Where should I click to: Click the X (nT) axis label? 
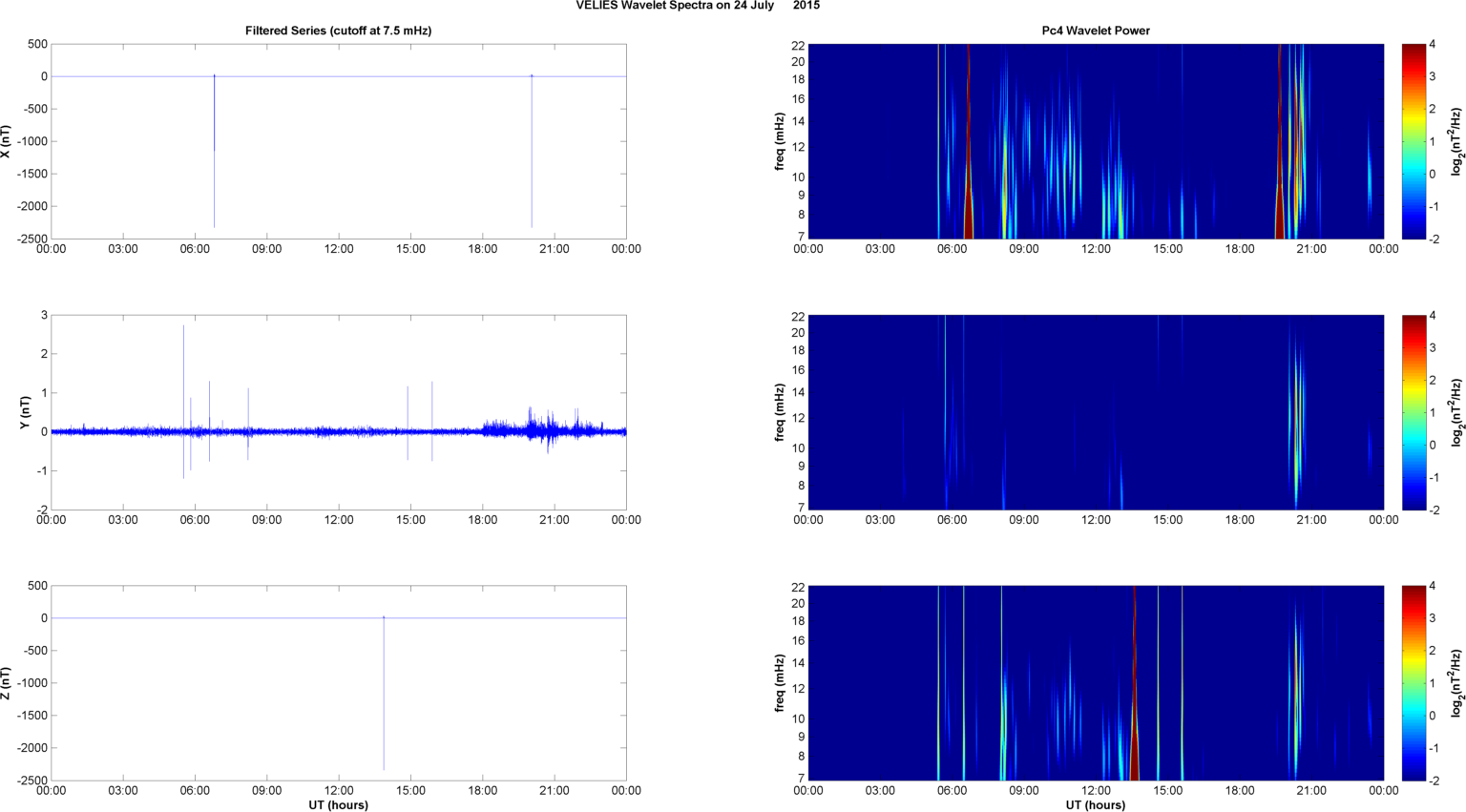point(7,141)
